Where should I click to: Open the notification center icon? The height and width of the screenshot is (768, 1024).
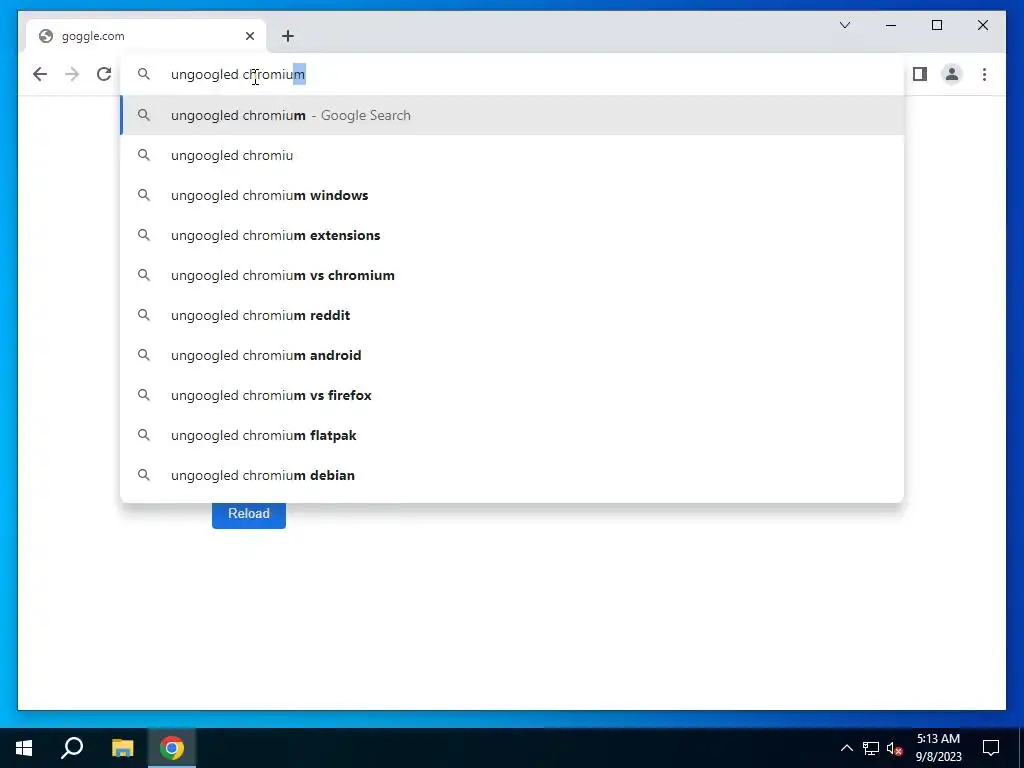991,748
